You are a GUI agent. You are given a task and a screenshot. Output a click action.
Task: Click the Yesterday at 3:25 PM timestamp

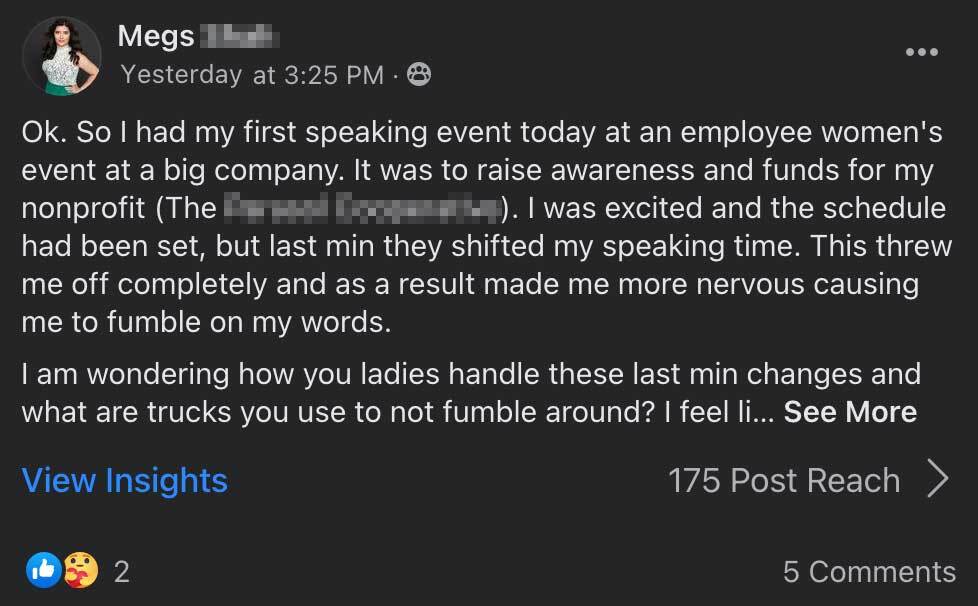[252, 75]
